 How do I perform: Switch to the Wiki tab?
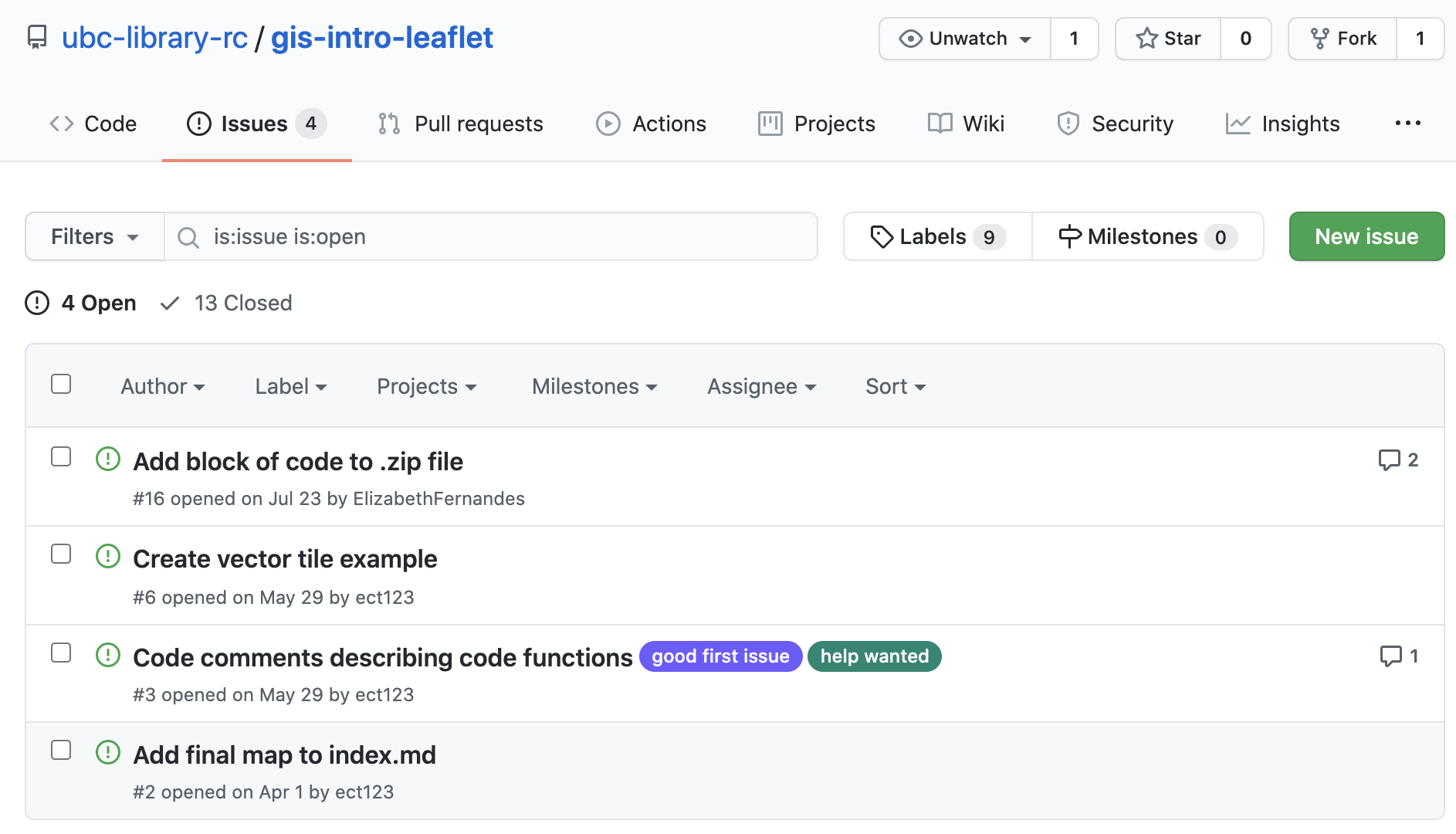[x=966, y=124]
